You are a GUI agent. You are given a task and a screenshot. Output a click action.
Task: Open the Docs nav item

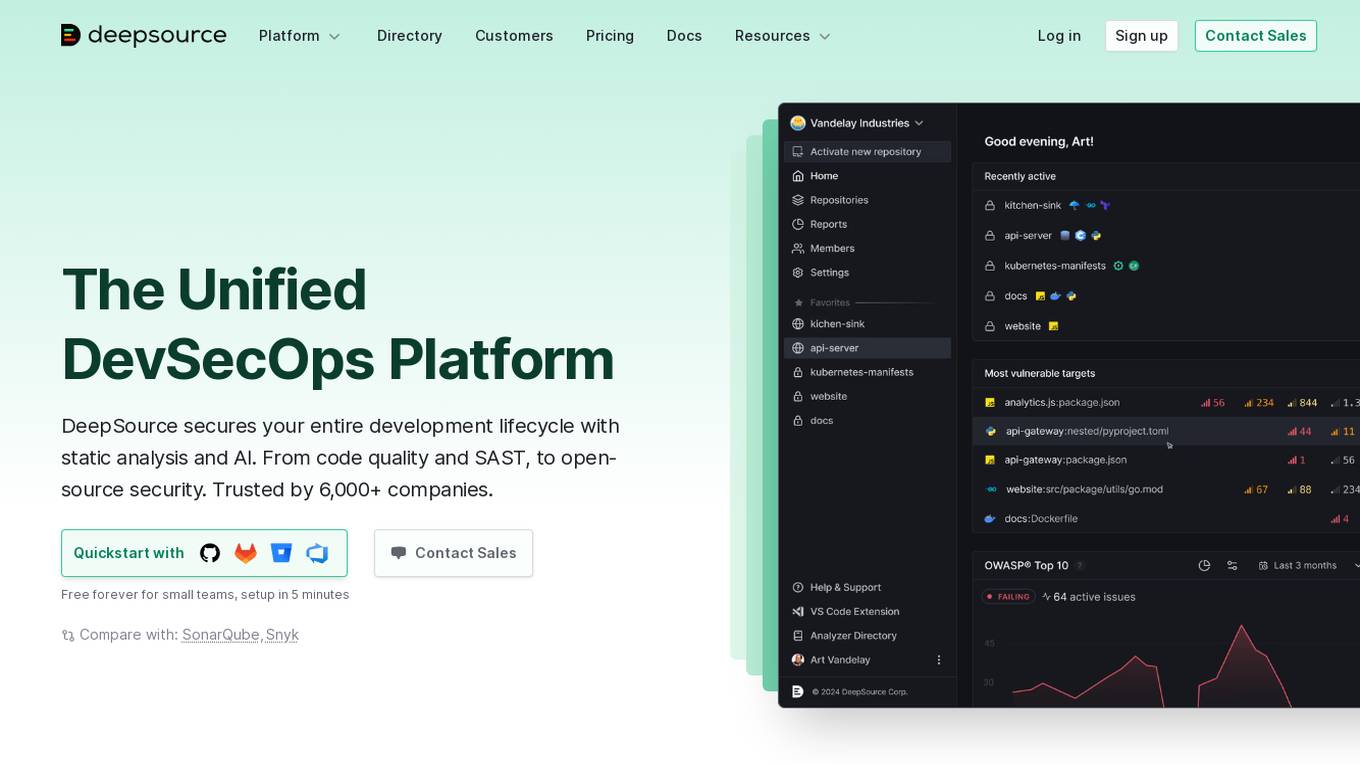(684, 36)
